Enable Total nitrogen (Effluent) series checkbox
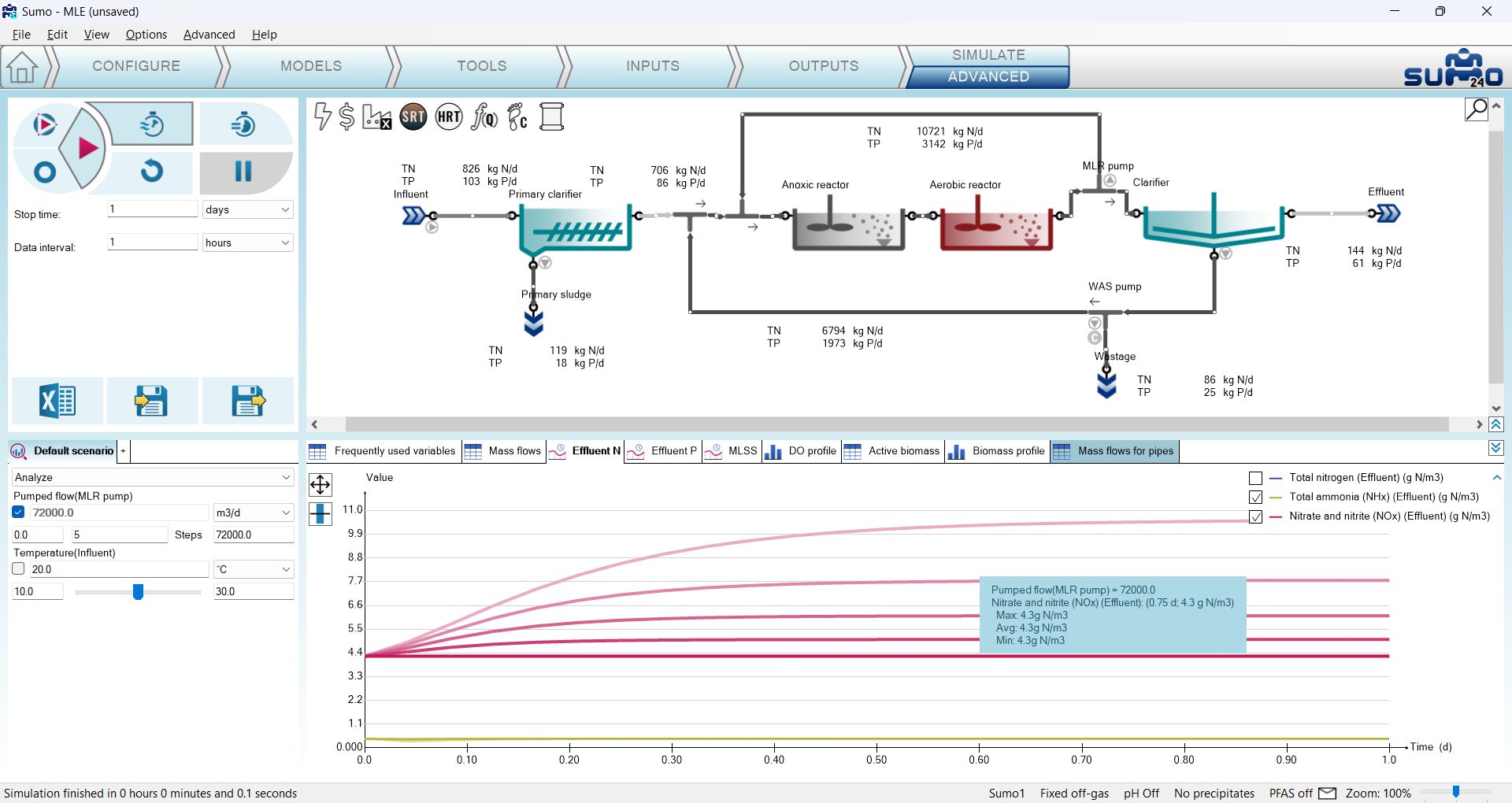 pyautogui.click(x=1256, y=478)
